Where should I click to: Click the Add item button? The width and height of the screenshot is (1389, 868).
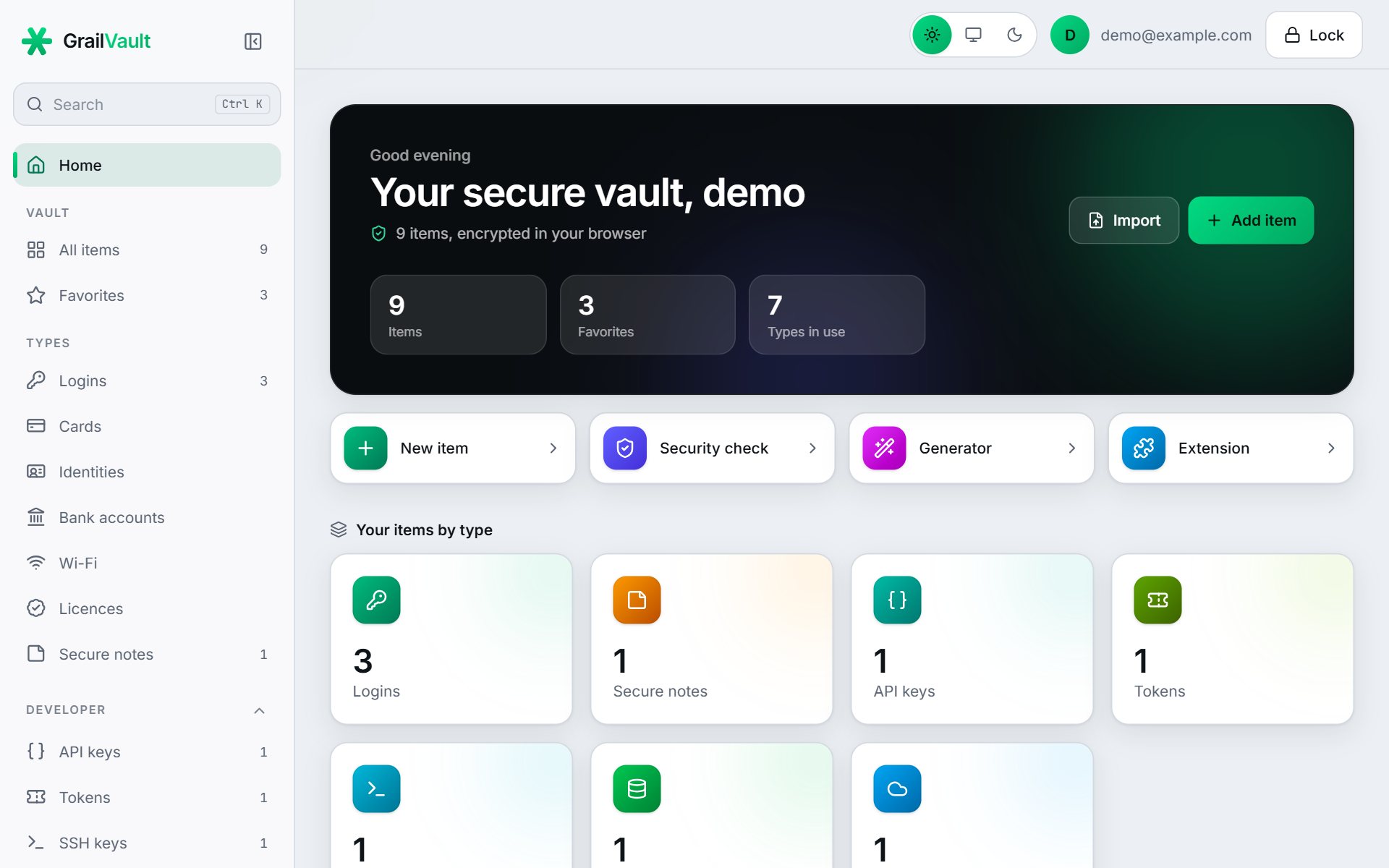pos(1251,220)
